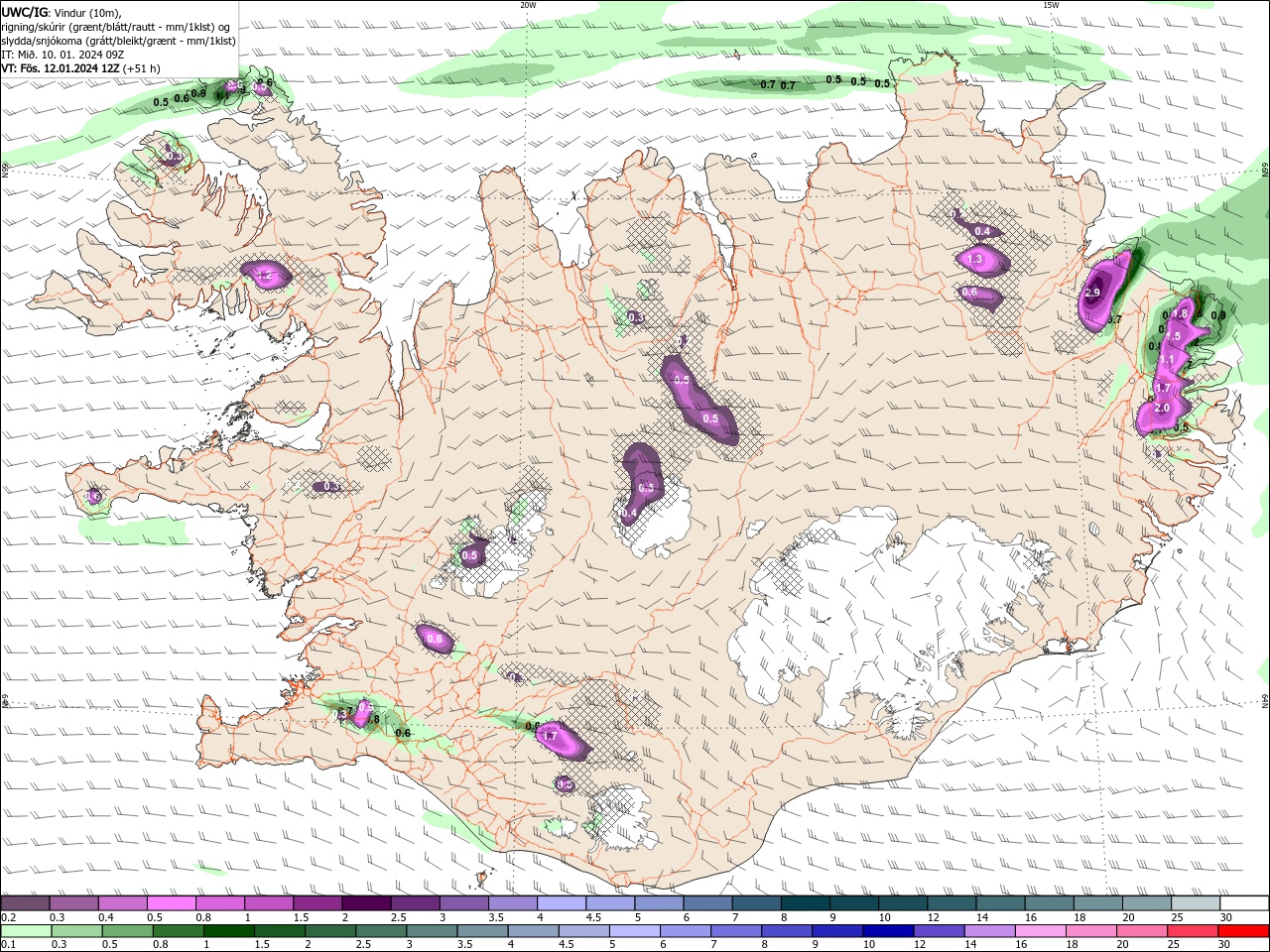Click the 0.1 legend label
Screen dimensions: 1270x952
click(x=8, y=945)
